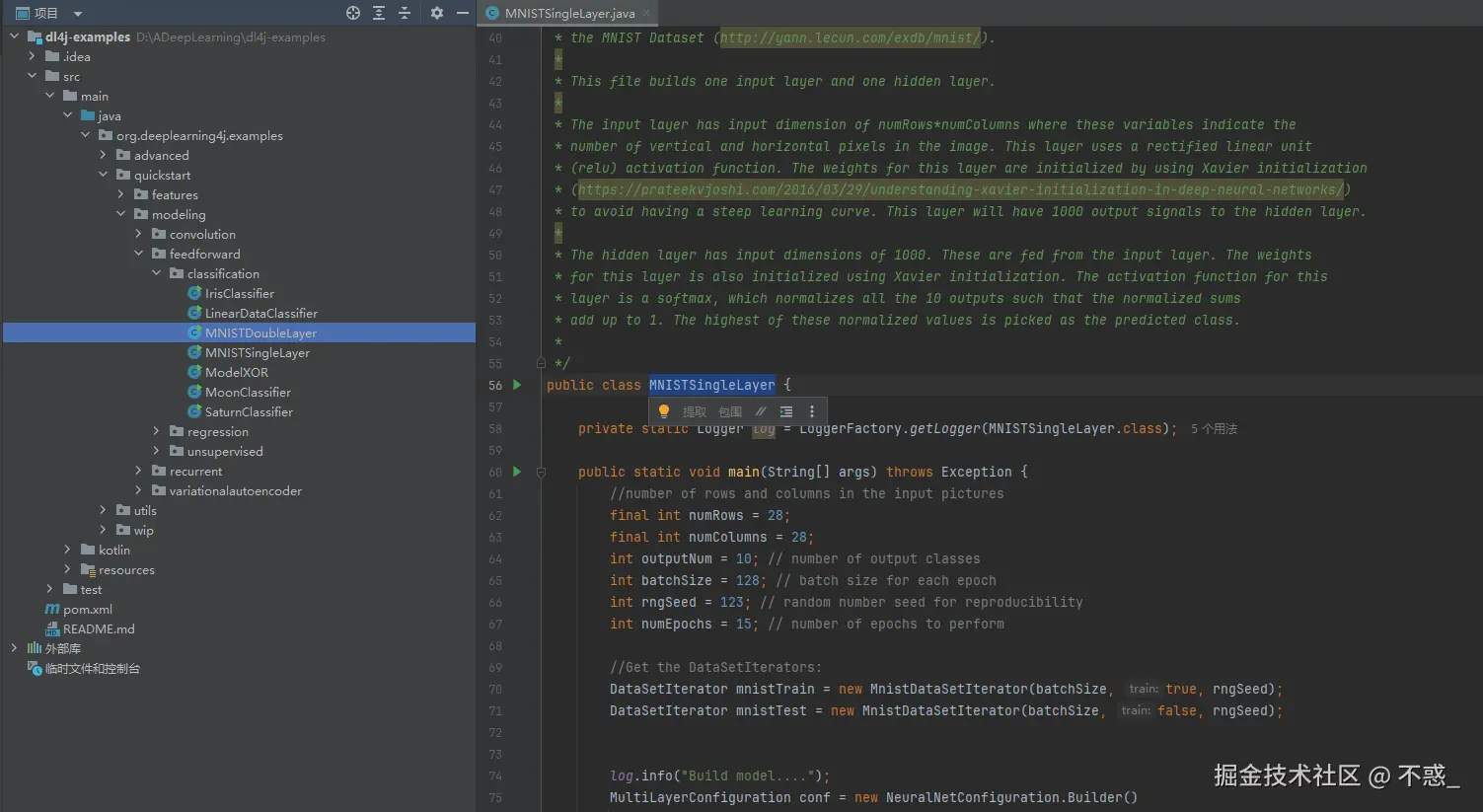Select MNISTSingleLayer in the project tree
This screenshot has width=1483, height=812.
[x=257, y=352]
